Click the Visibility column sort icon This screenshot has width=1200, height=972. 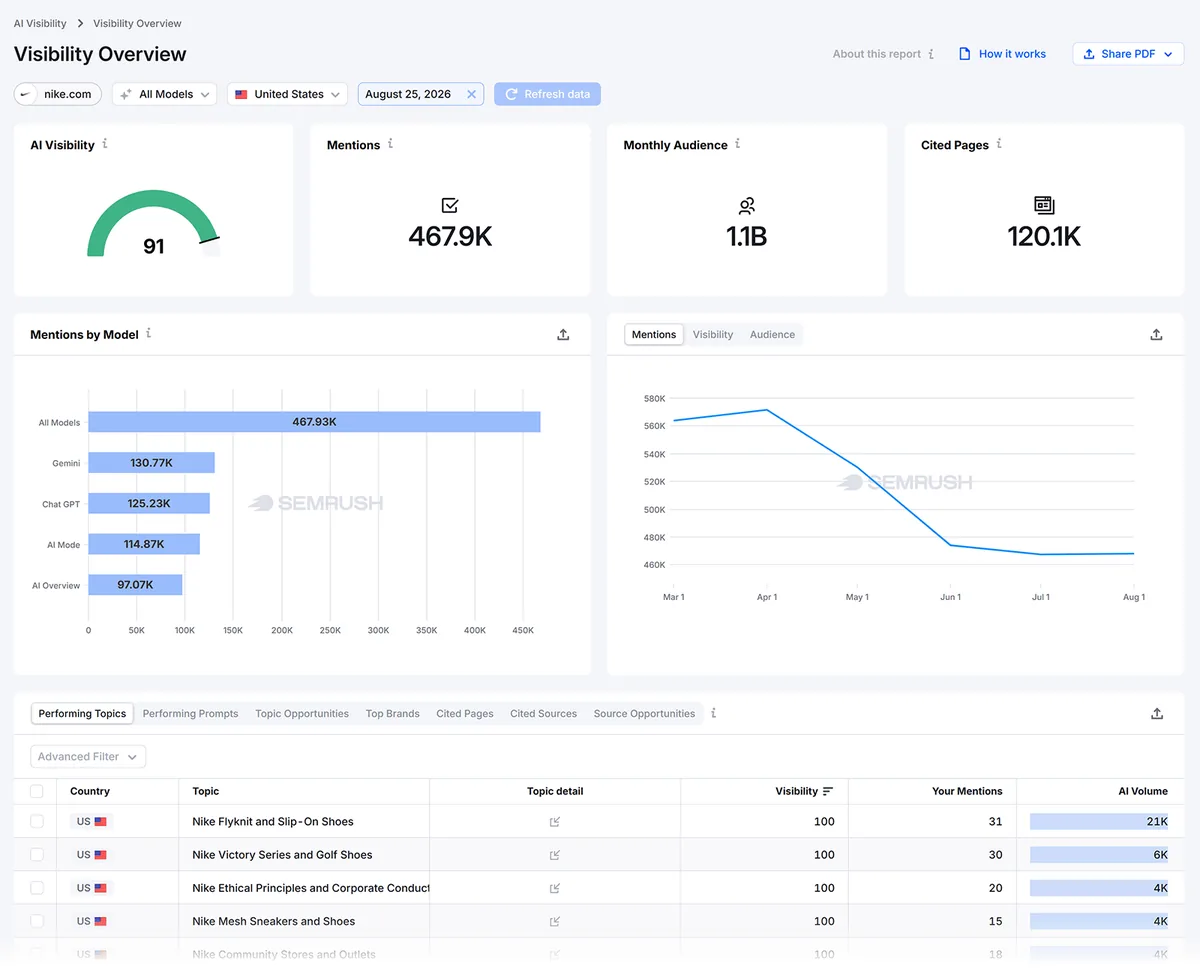(828, 791)
